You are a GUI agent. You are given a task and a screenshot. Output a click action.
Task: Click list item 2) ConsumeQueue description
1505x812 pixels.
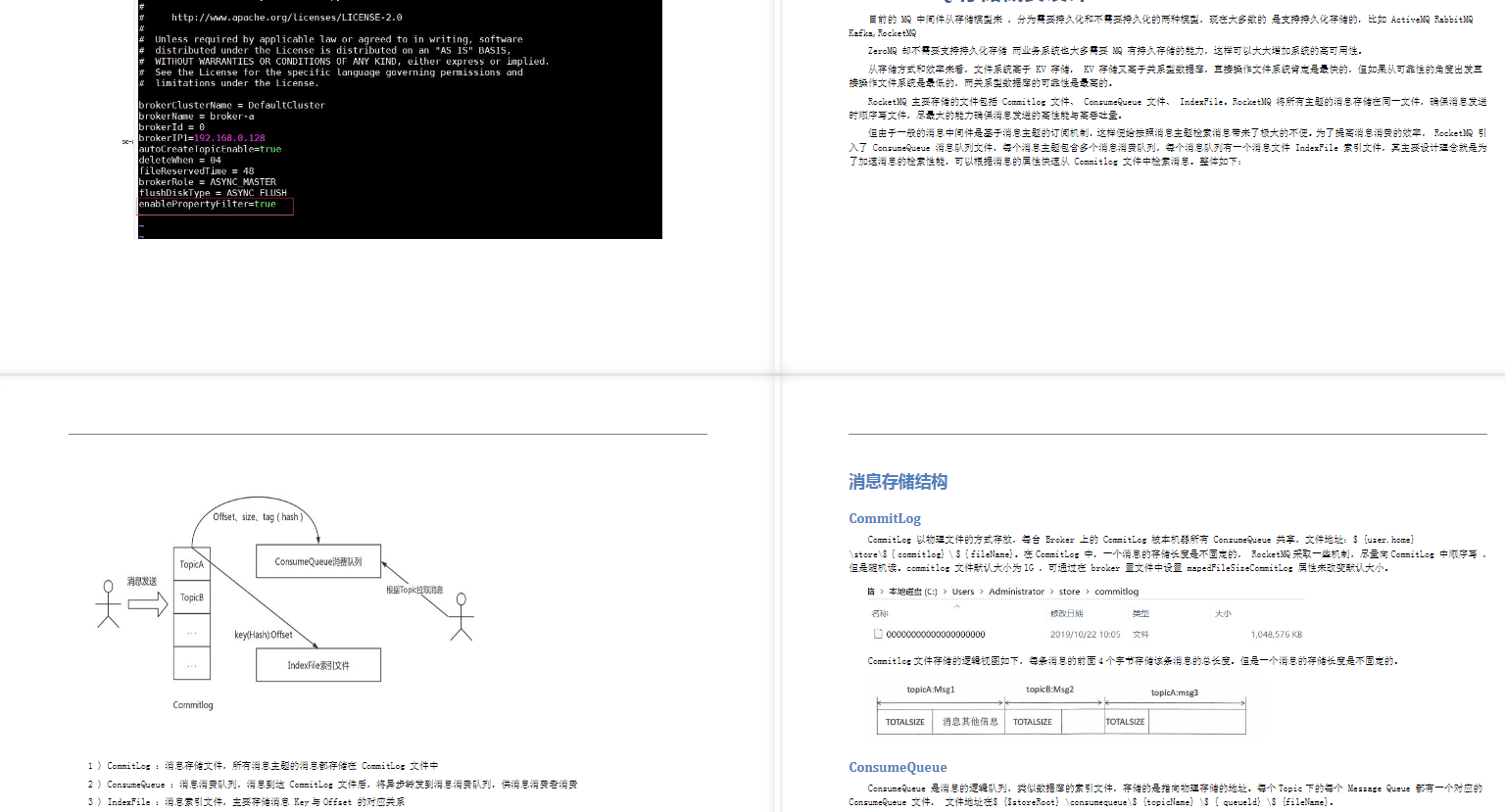coord(332,785)
